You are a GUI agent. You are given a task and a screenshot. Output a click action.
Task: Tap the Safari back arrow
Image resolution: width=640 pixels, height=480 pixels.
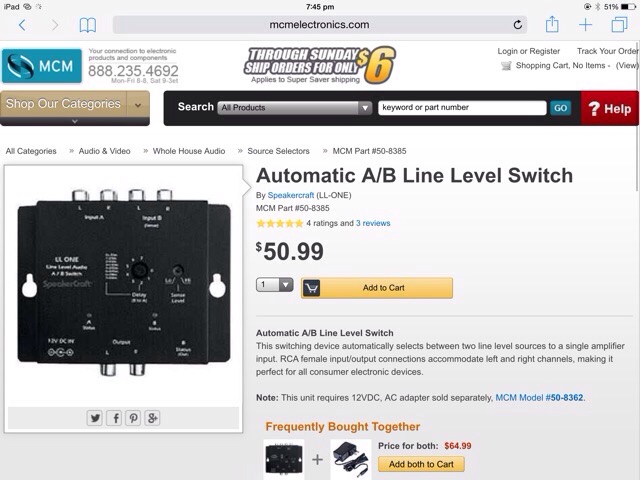coord(22,25)
